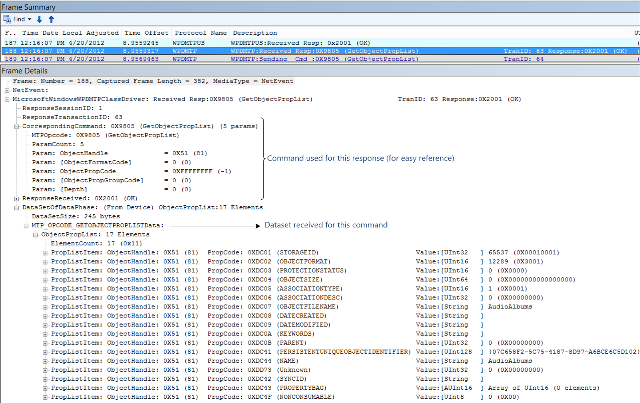Image resolution: width=640 pixels, height=403 pixels.
Task: Expand the NAME PropListItem
Action: pos(45,361)
